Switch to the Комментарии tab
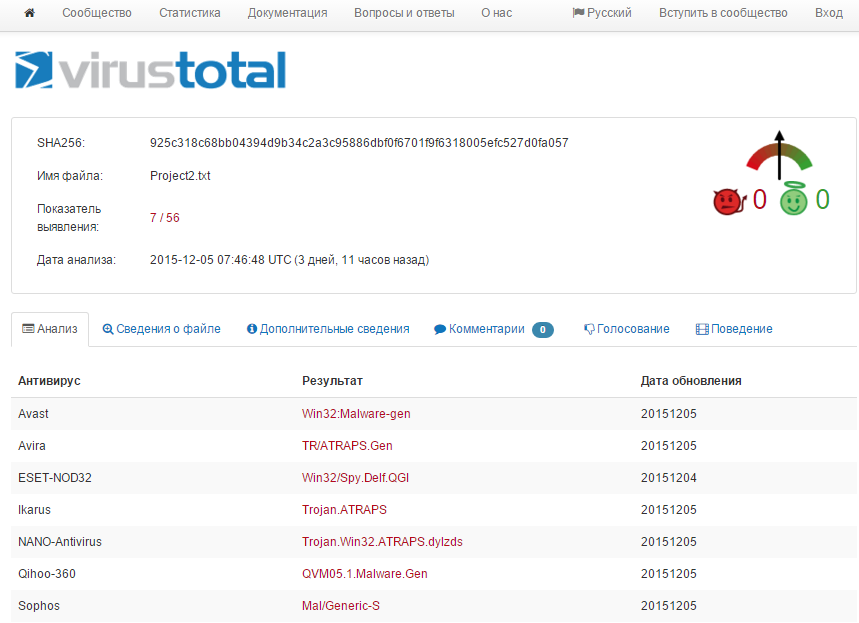859x623 pixels. tap(494, 329)
